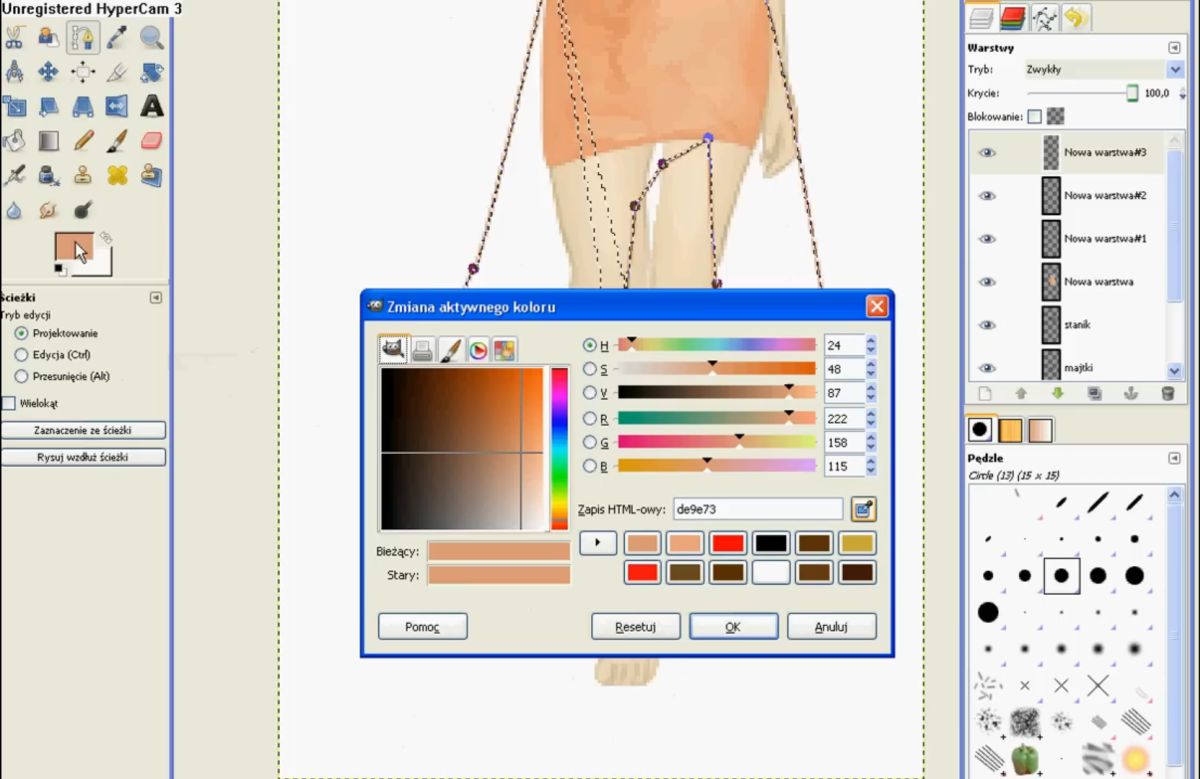
Task: Click the OK button
Action: tap(733, 627)
